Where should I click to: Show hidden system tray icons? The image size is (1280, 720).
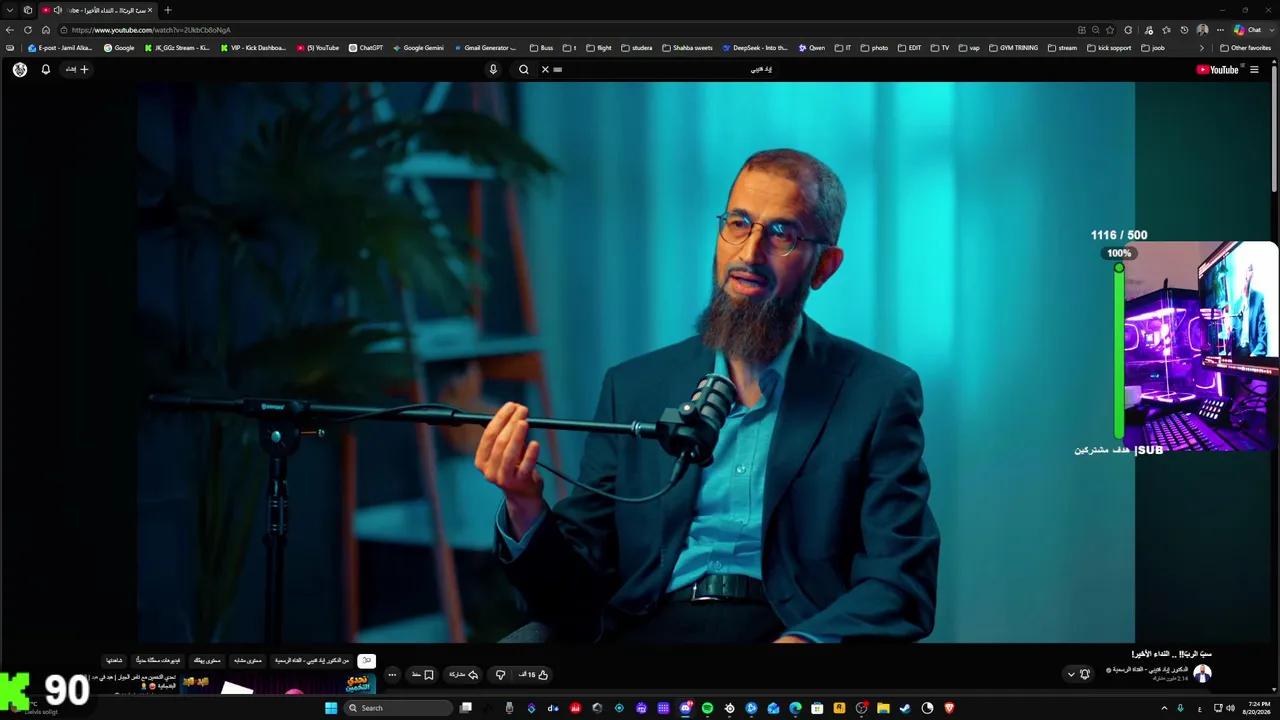(x=1164, y=708)
